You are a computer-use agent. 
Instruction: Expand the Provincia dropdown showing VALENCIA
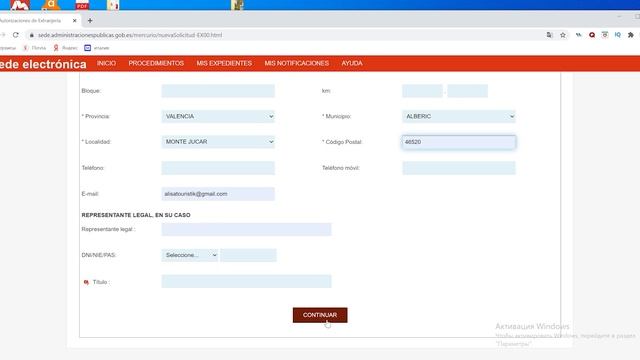pyautogui.click(x=218, y=116)
